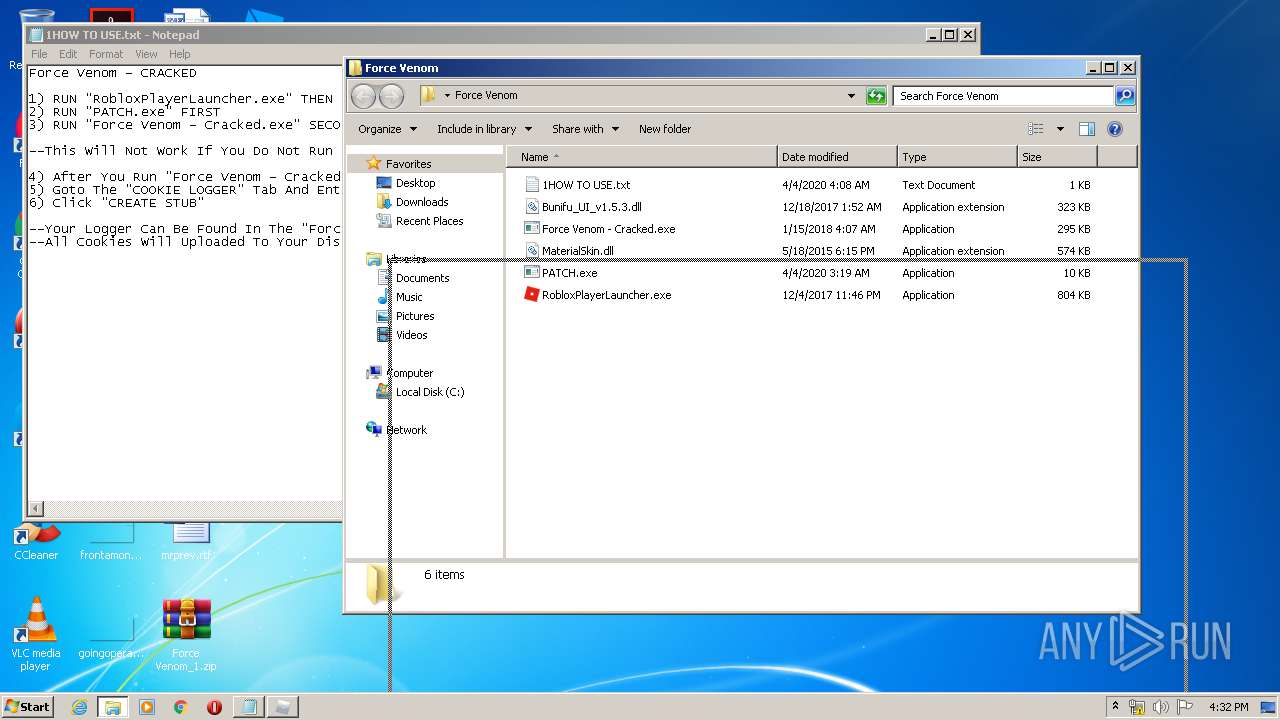Click the "6 items" status text

click(x=444, y=575)
